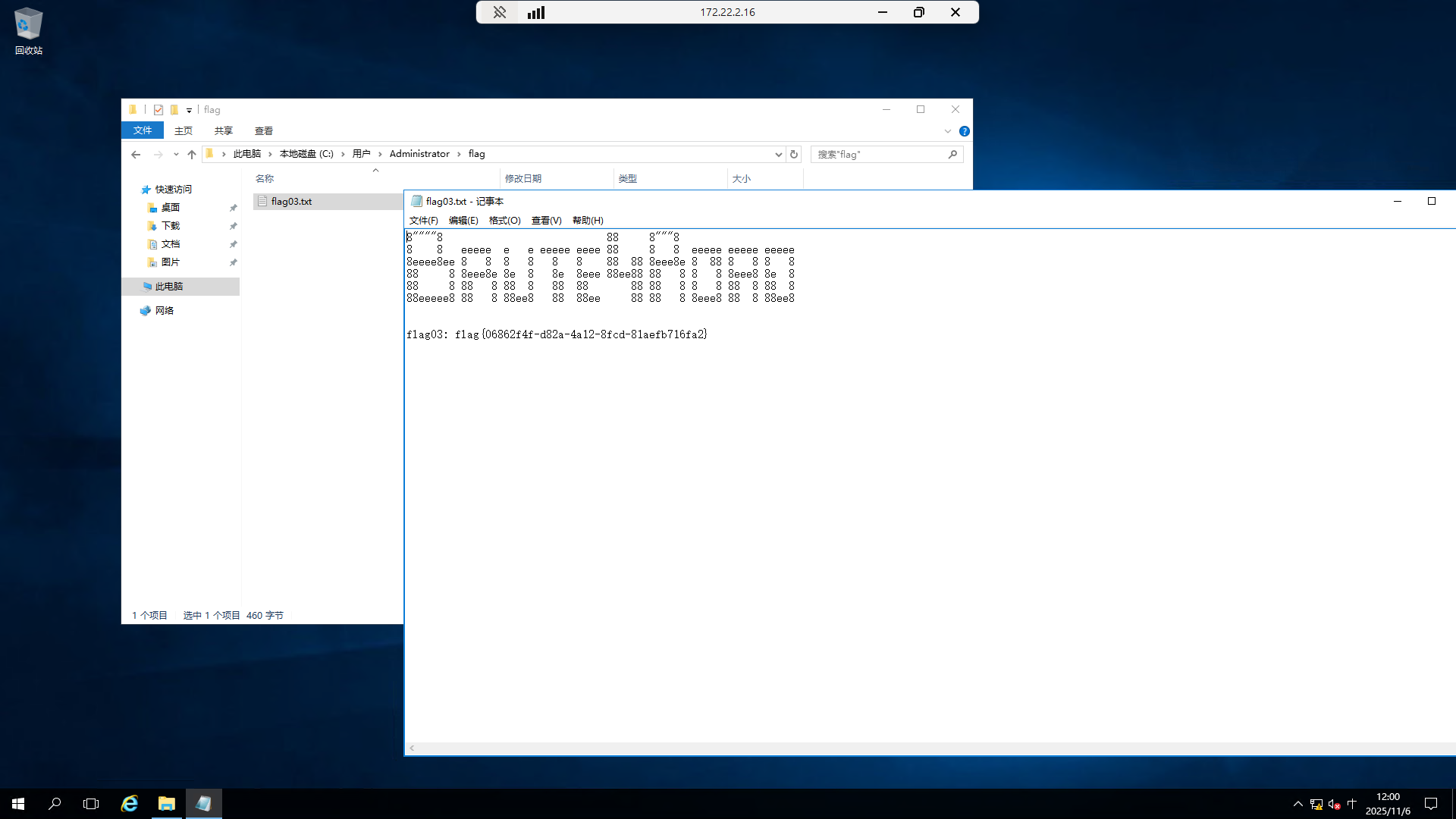This screenshot has width=1456, height=819.
Task: Click the 修改日期 column header
Action: 523,179
